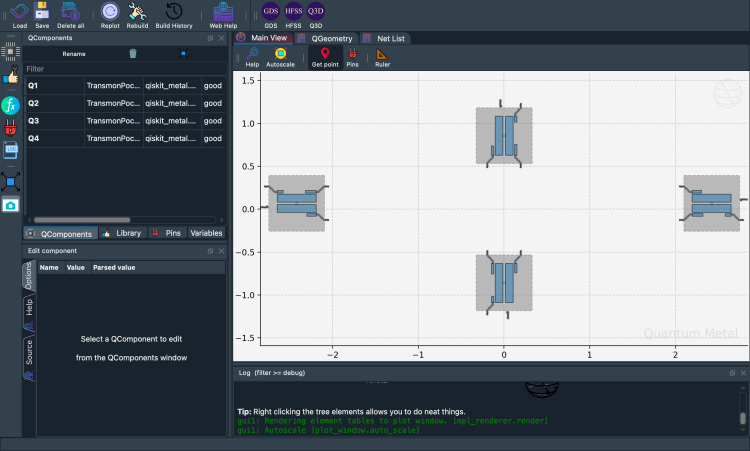
Task: Switch to the Library tab
Action: [122, 233]
